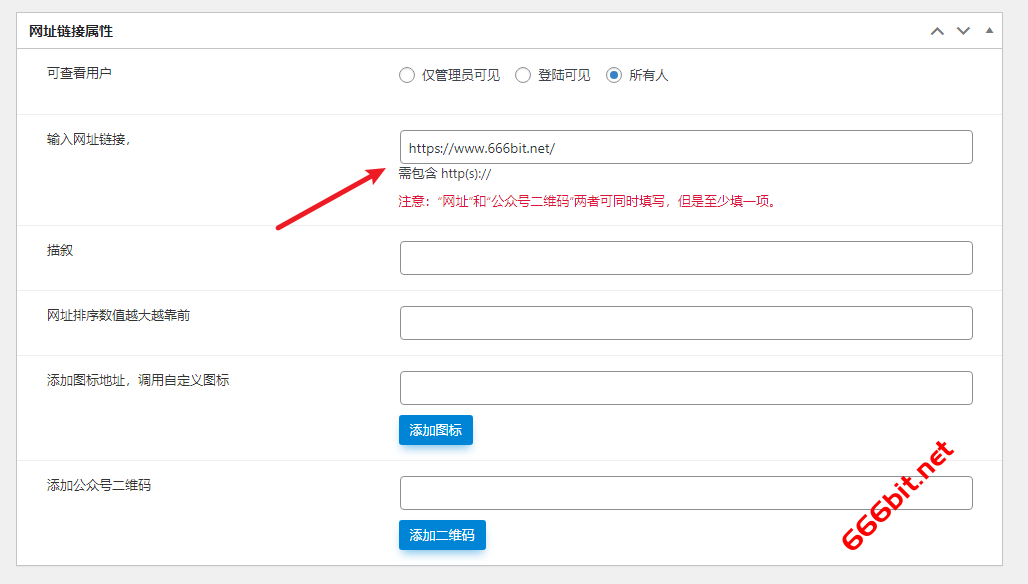Click the 网址排序 sort value input
This screenshot has width=1028, height=584.
[x=685, y=323]
